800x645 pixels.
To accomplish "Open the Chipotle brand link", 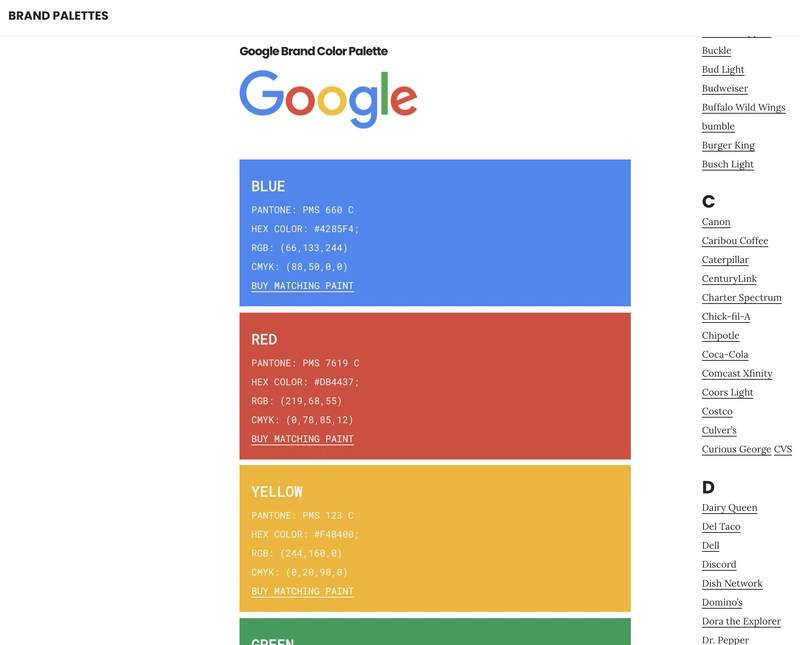I will pos(720,335).
